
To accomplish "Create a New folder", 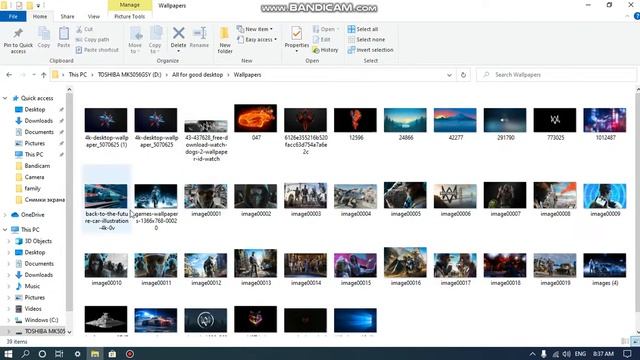I will tap(225, 40).
